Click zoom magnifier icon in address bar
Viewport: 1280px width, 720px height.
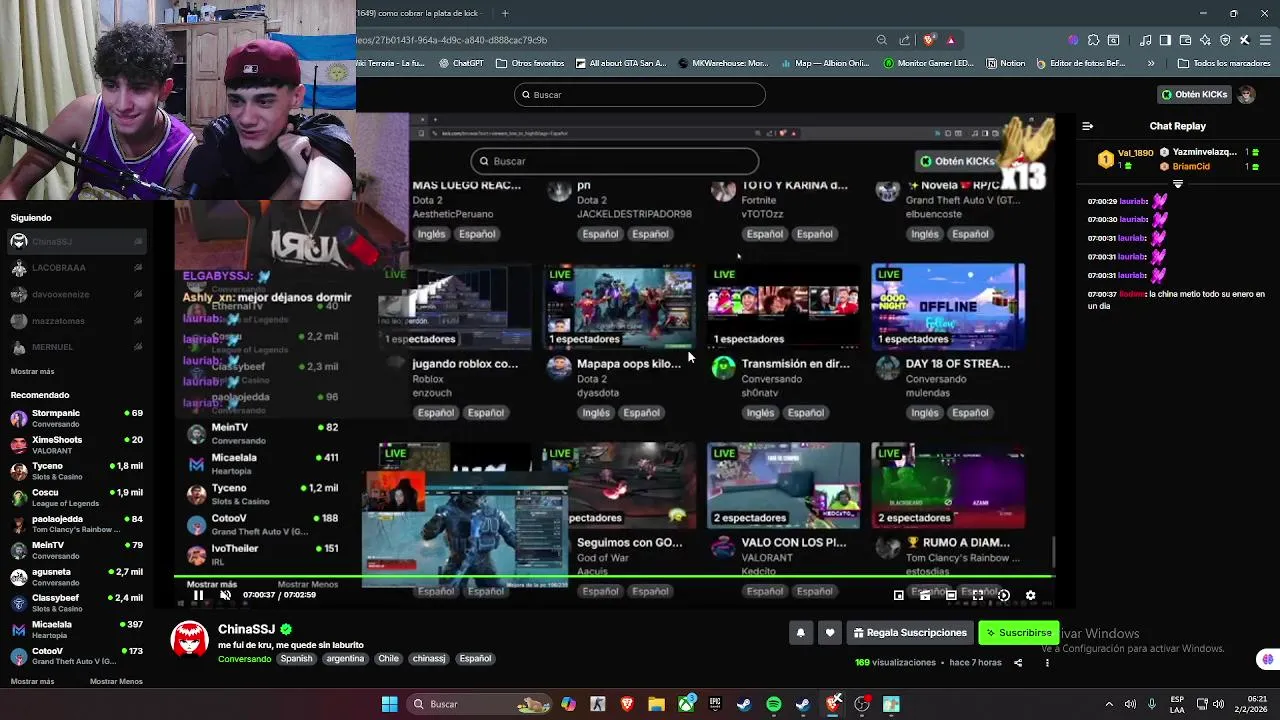[x=881, y=40]
